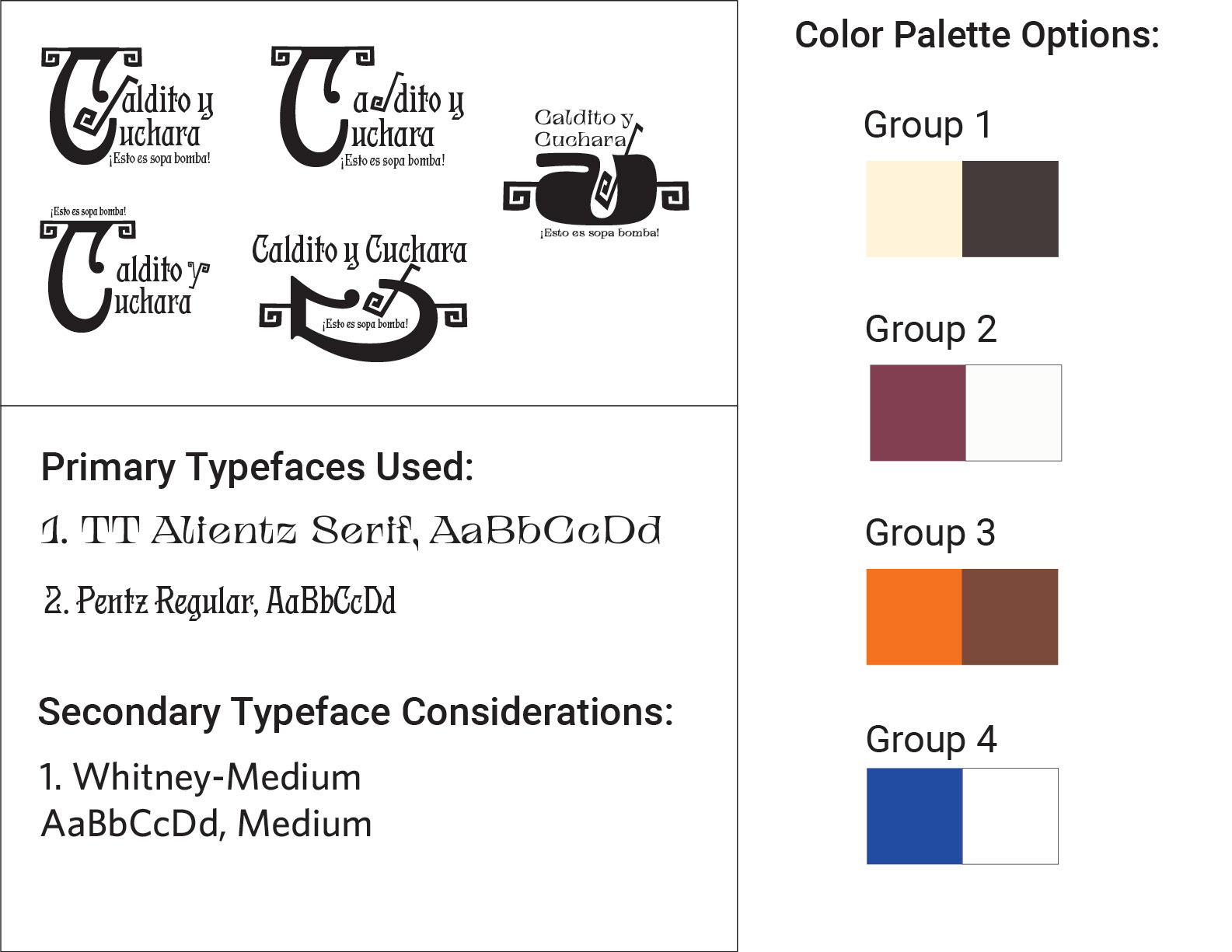Select the logo with tagline above the C
The width and height of the screenshot is (1232, 952).
point(124,269)
